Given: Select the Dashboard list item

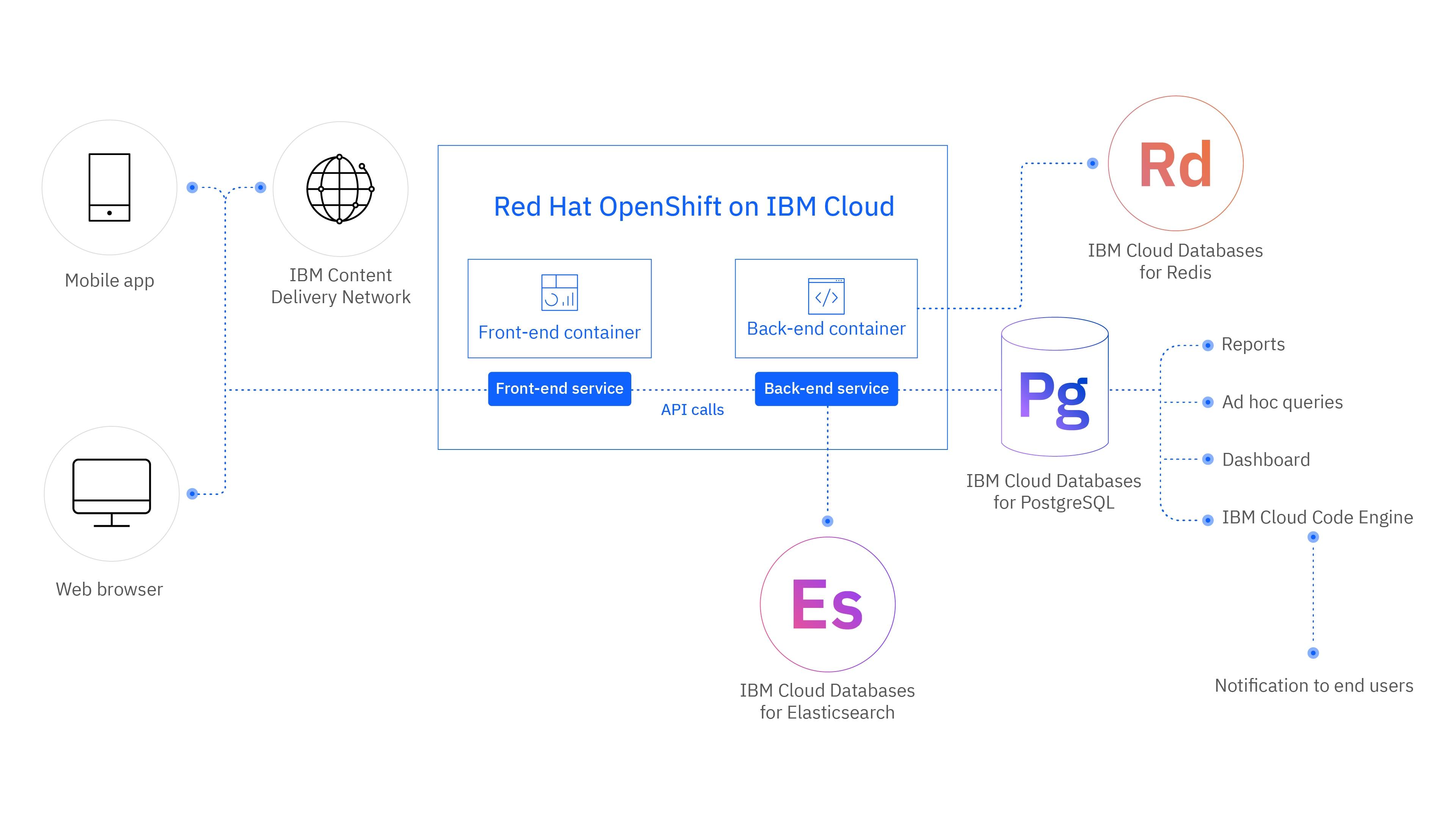Looking at the screenshot, I should 1266,460.
